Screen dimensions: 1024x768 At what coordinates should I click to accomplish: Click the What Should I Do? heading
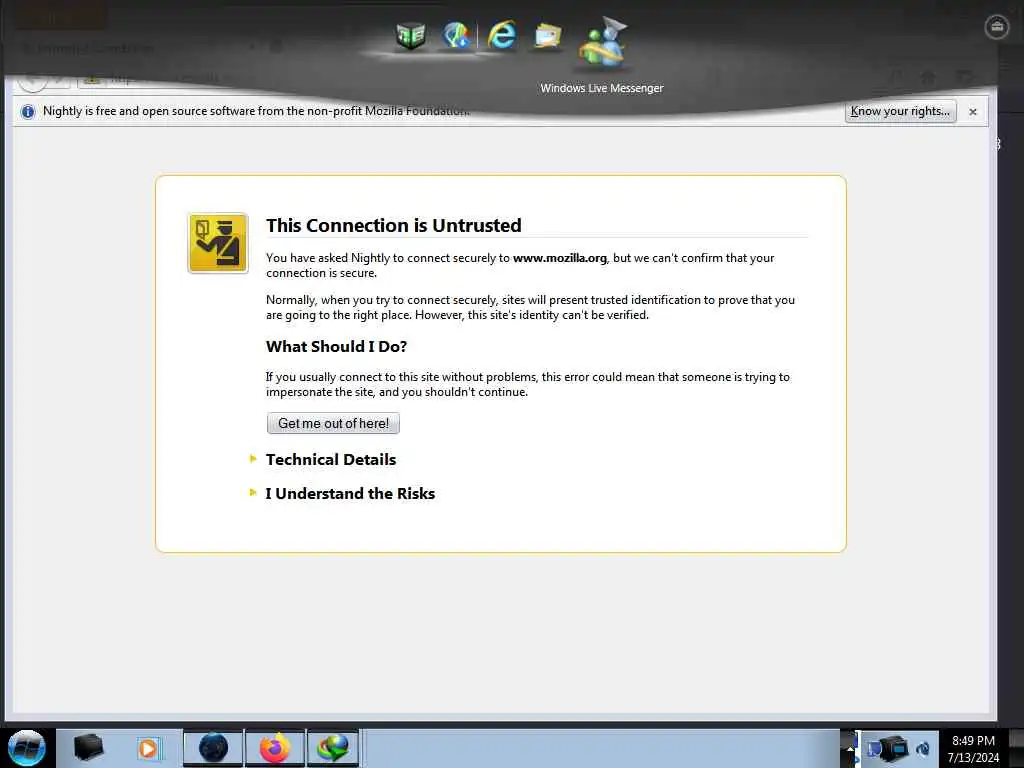tap(336, 347)
